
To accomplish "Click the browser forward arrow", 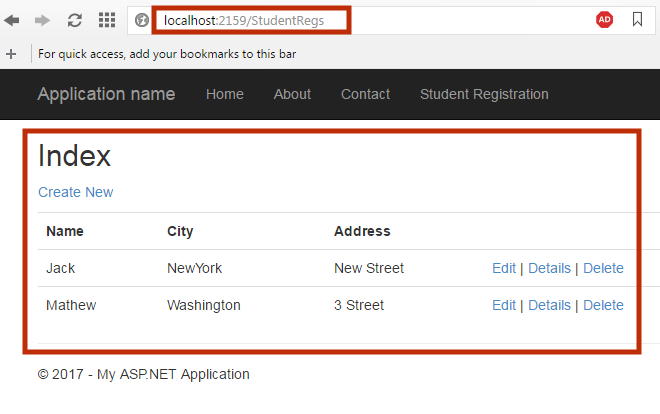I will pyautogui.click(x=42, y=20).
